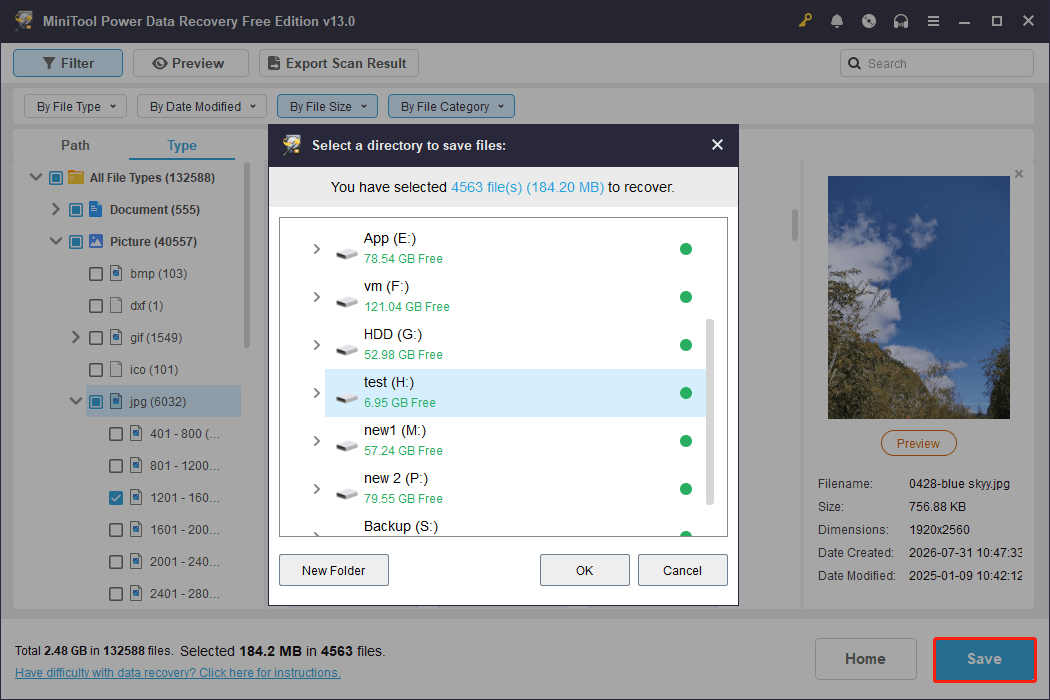Click the file list scrollbar behind the dialog
Viewport: 1050px width, 700px height.
[x=795, y=224]
